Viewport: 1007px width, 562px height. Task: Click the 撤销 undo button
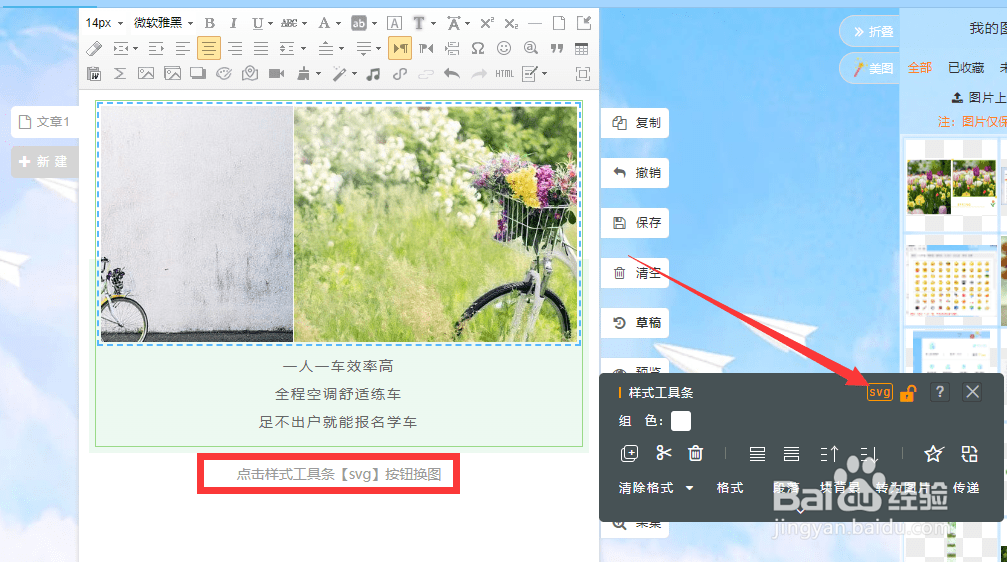tap(635, 173)
